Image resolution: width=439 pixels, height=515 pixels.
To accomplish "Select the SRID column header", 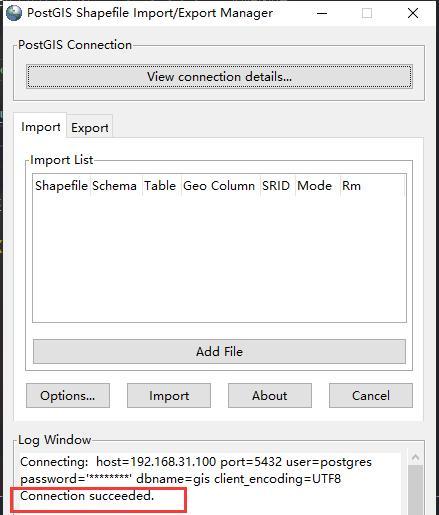I will [x=276, y=186].
